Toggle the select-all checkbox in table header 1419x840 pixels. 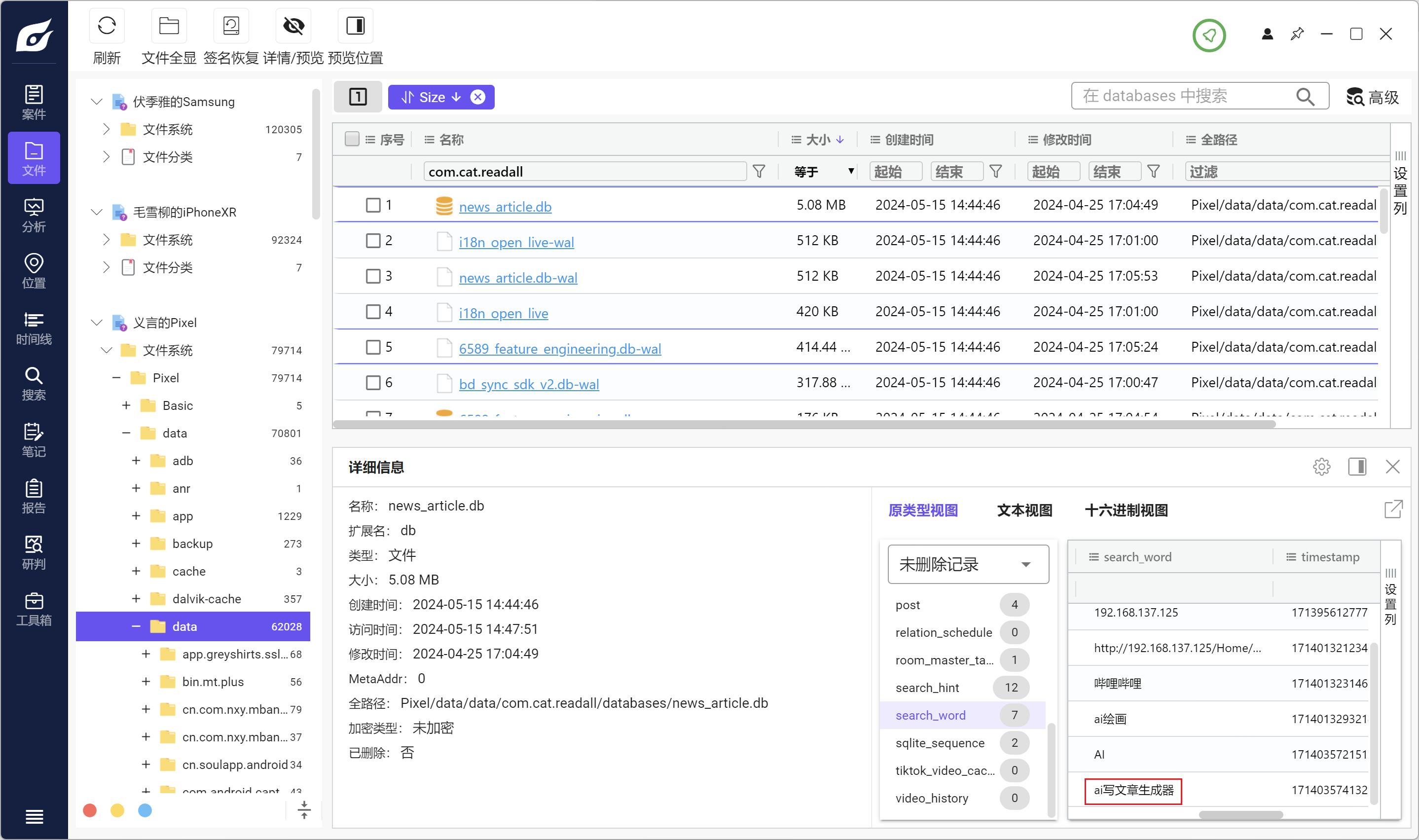(x=352, y=139)
